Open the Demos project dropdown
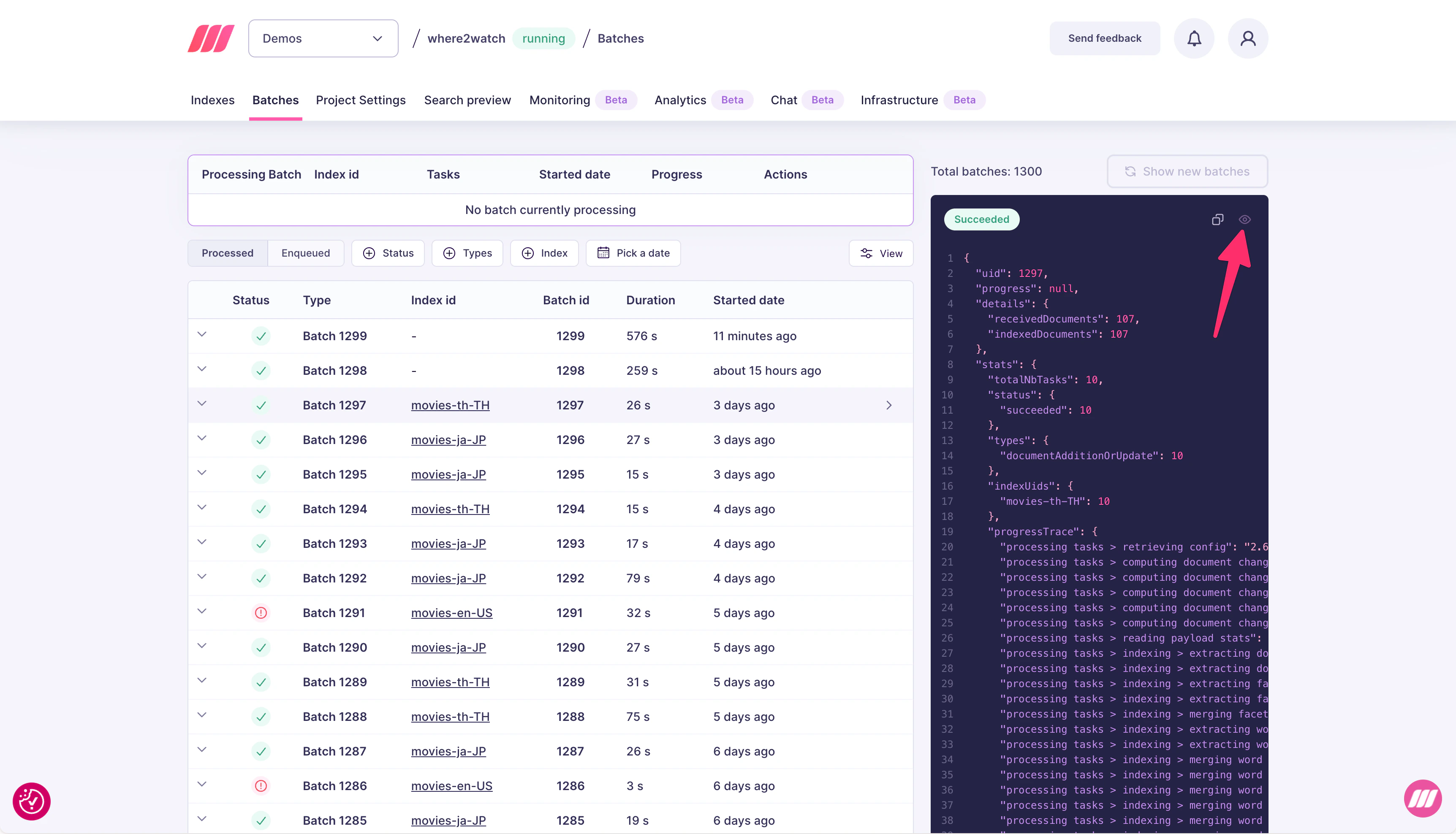This screenshot has height=834, width=1456. [323, 38]
